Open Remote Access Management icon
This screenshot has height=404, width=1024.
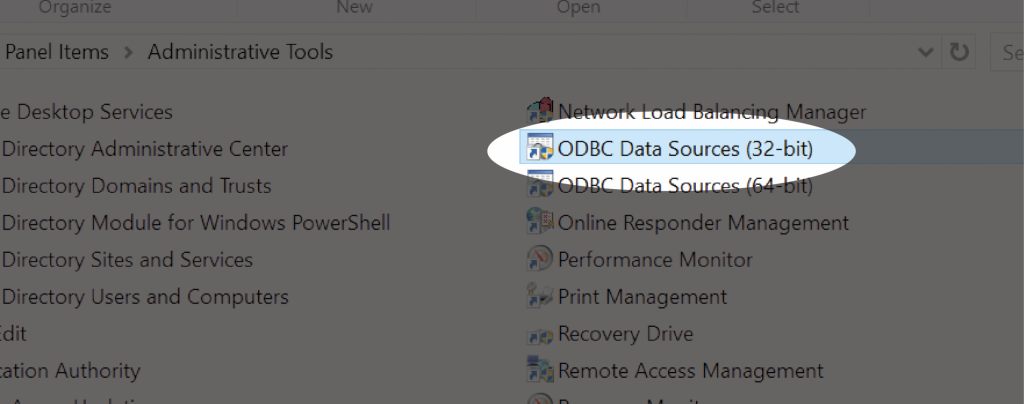click(540, 371)
